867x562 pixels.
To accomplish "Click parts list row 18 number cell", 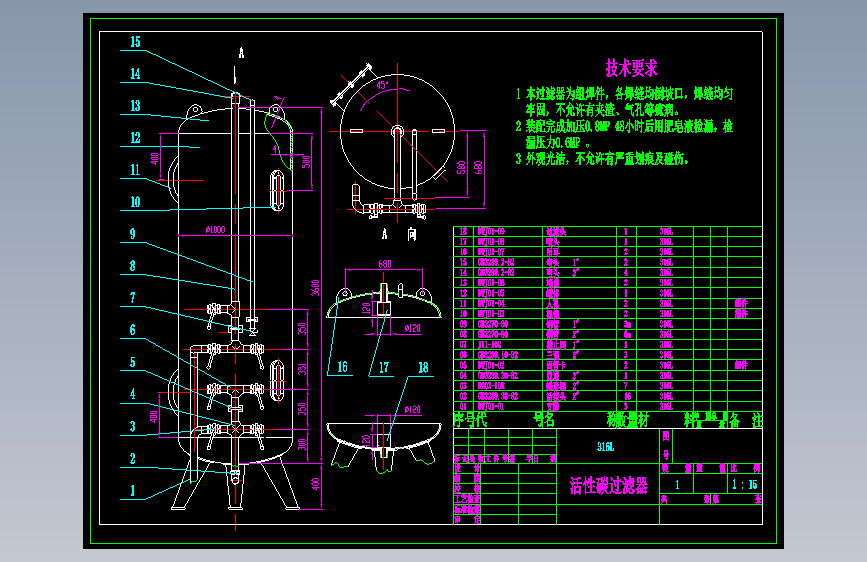I will 463,231.
